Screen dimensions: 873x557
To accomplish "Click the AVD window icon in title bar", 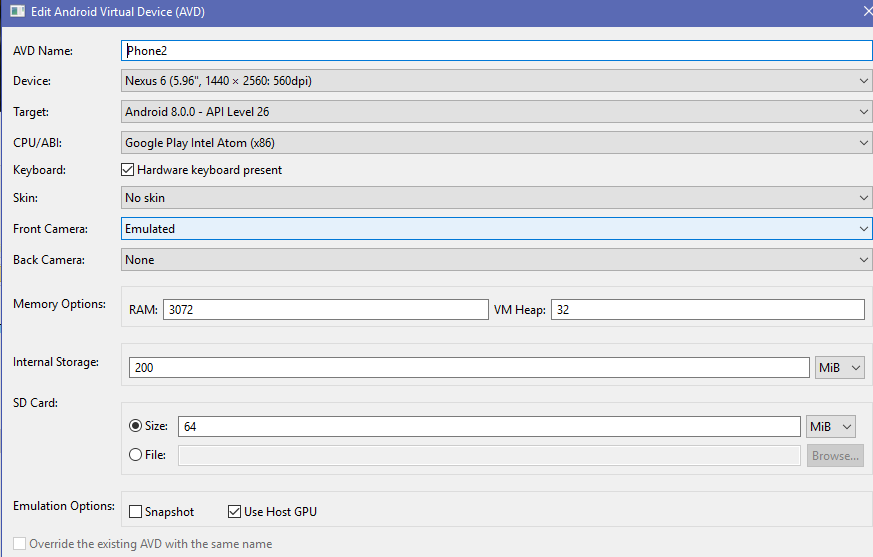I will [x=17, y=12].
